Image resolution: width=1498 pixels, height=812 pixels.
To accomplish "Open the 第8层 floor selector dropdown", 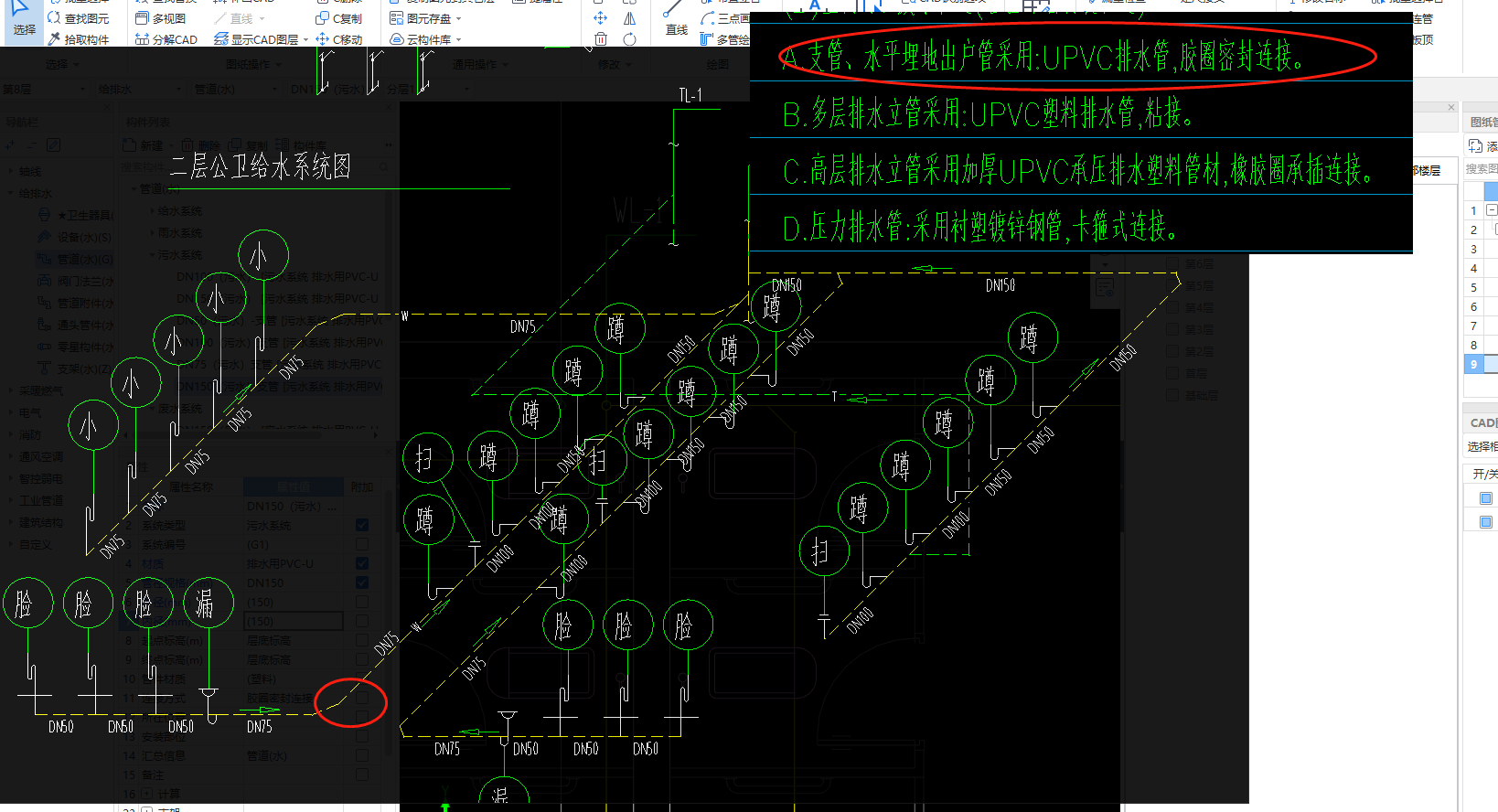I will click(46, 89).
